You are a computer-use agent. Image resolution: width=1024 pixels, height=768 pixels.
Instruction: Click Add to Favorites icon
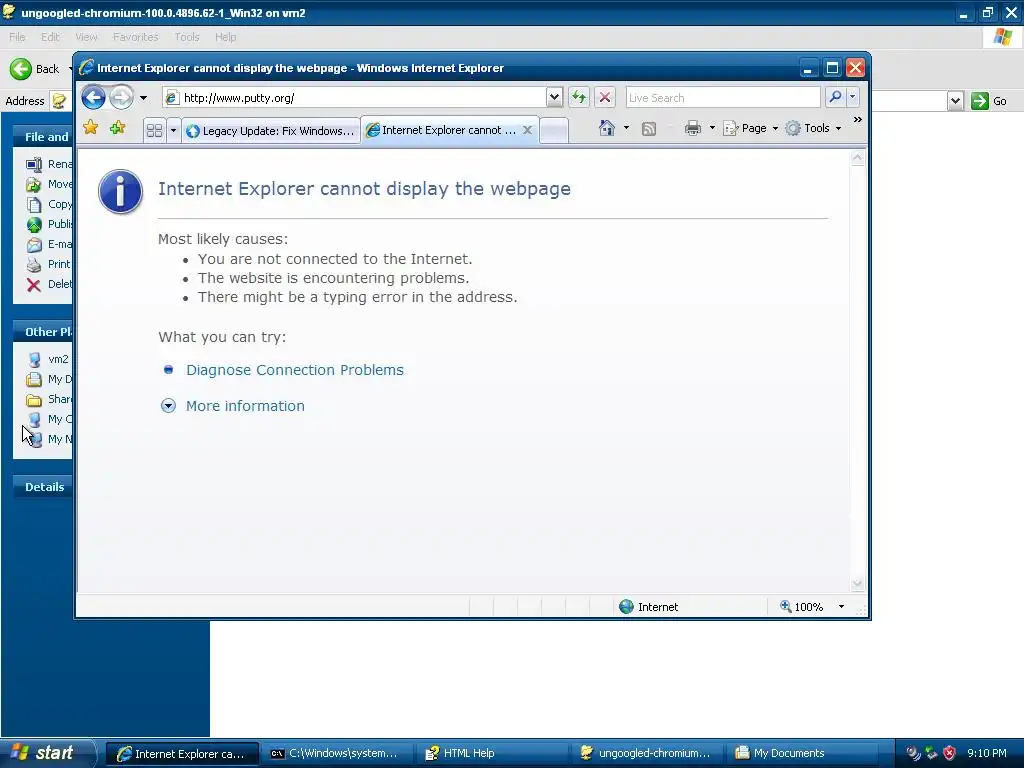[118, 128]
